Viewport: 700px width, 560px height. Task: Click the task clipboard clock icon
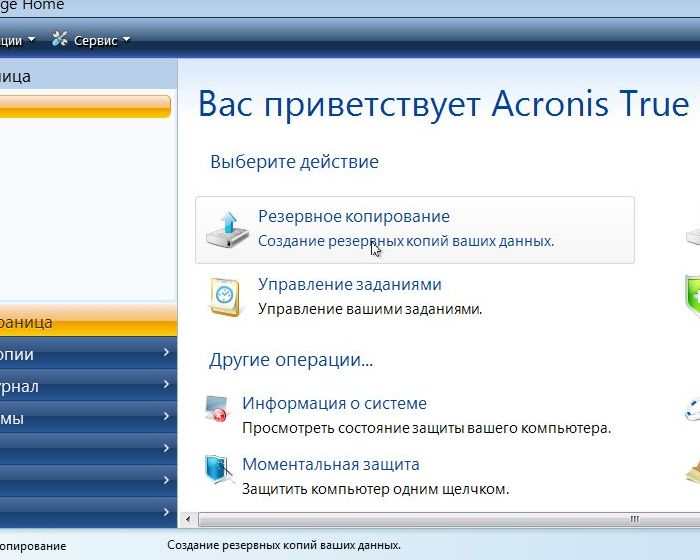click(x=225, y=297)
